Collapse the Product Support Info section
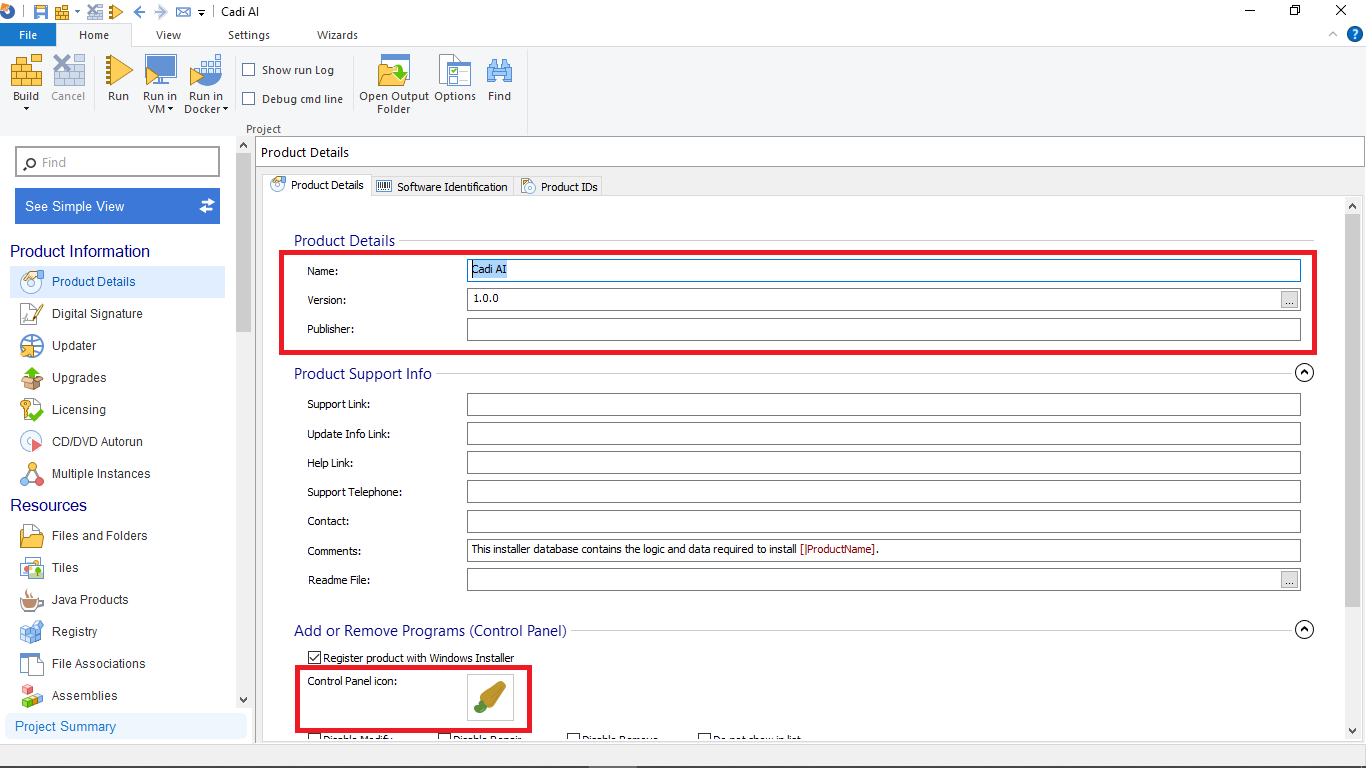1366x768 pixels. pos(1304,373)
